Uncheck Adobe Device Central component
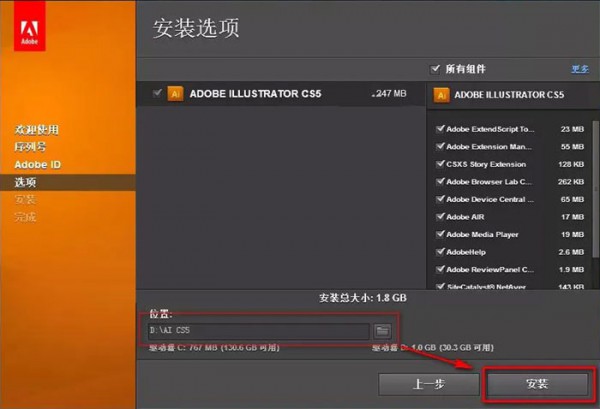 440,199
